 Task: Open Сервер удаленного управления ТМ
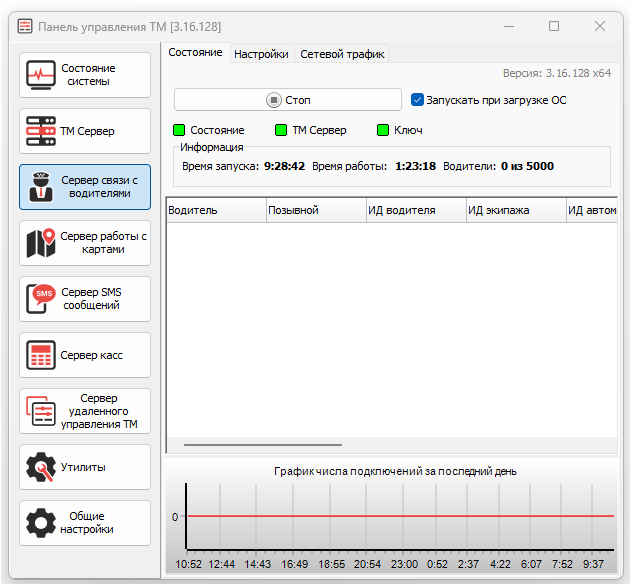tap(85, 411)
